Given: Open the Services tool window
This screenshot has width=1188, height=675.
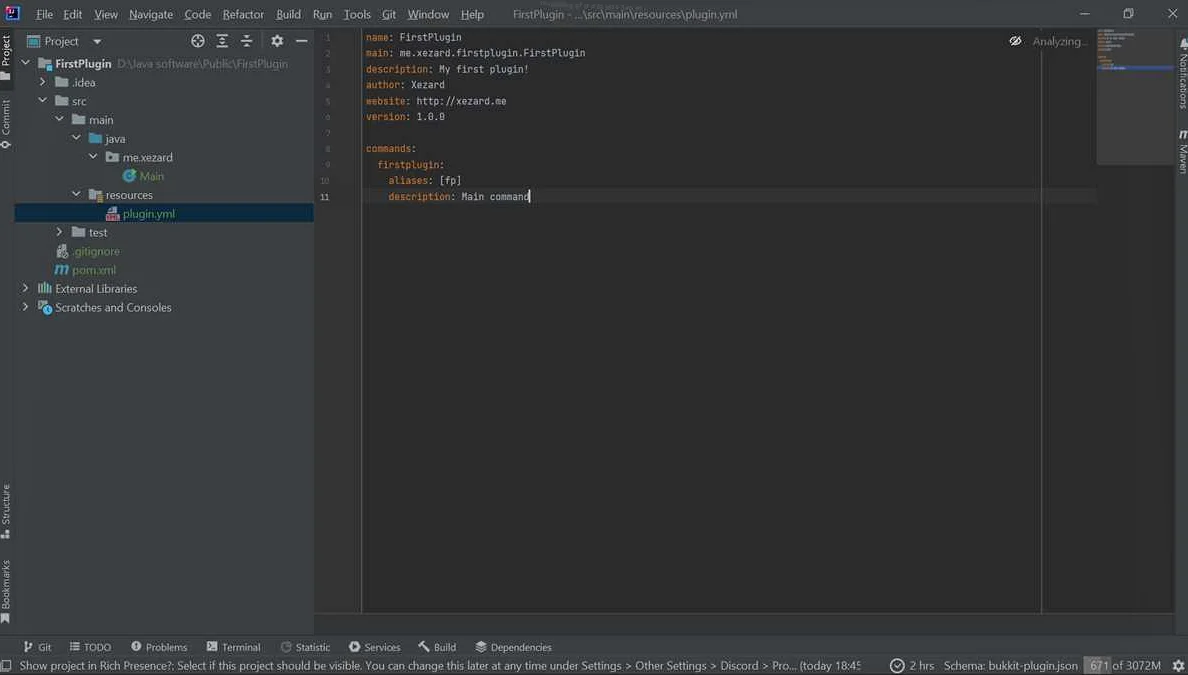Looking at the screenshot, I should pyautogui.click(x=374, y=647).
